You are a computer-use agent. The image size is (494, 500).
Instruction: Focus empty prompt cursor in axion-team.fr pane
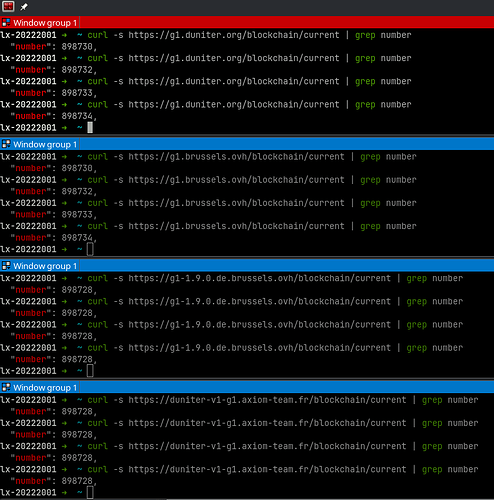point(90,493)
